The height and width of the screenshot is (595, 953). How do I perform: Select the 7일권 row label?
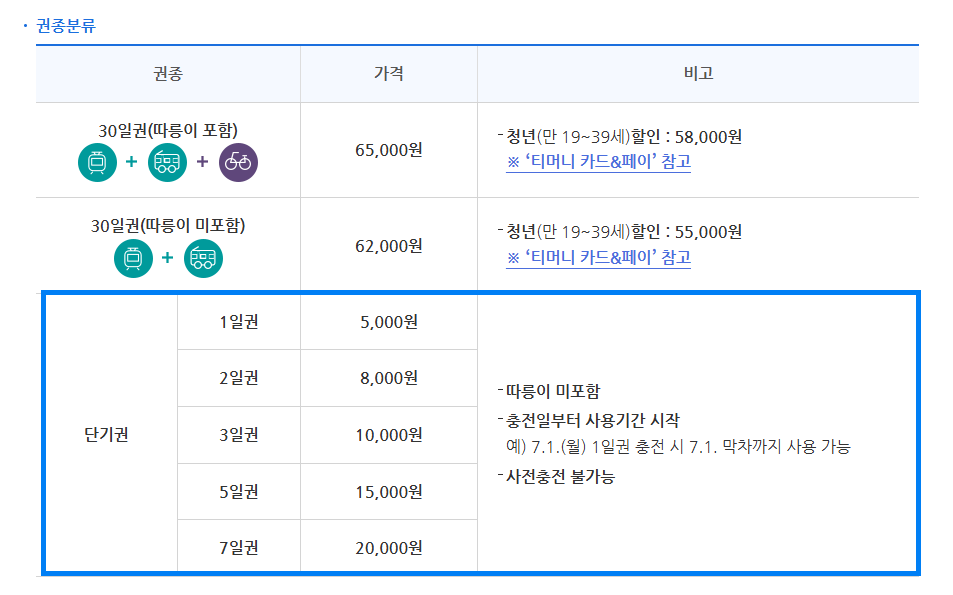tap(238, 548)
